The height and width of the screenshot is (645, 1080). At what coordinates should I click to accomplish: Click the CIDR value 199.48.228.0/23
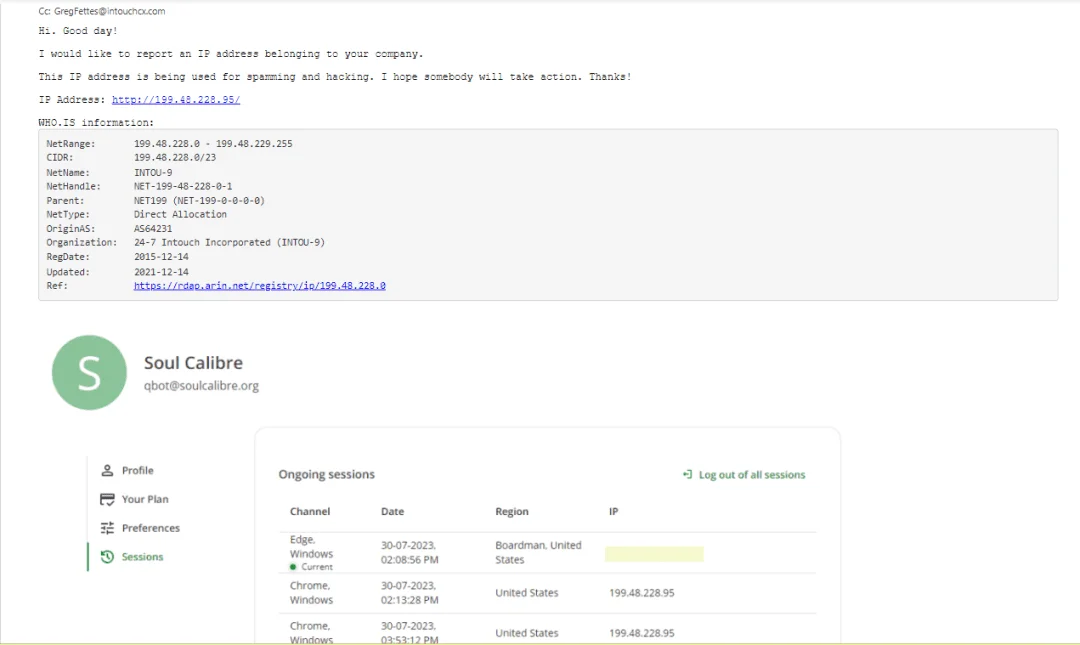coord(175,158)
